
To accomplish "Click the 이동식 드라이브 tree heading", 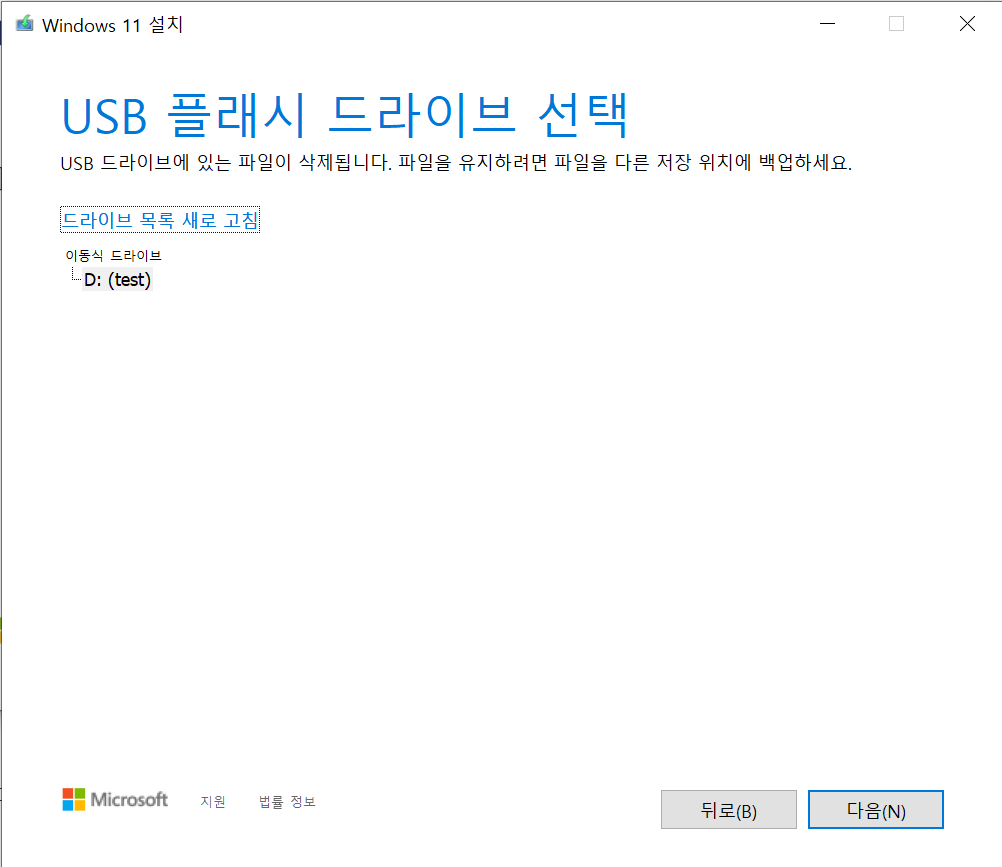I will pos(113,256).
